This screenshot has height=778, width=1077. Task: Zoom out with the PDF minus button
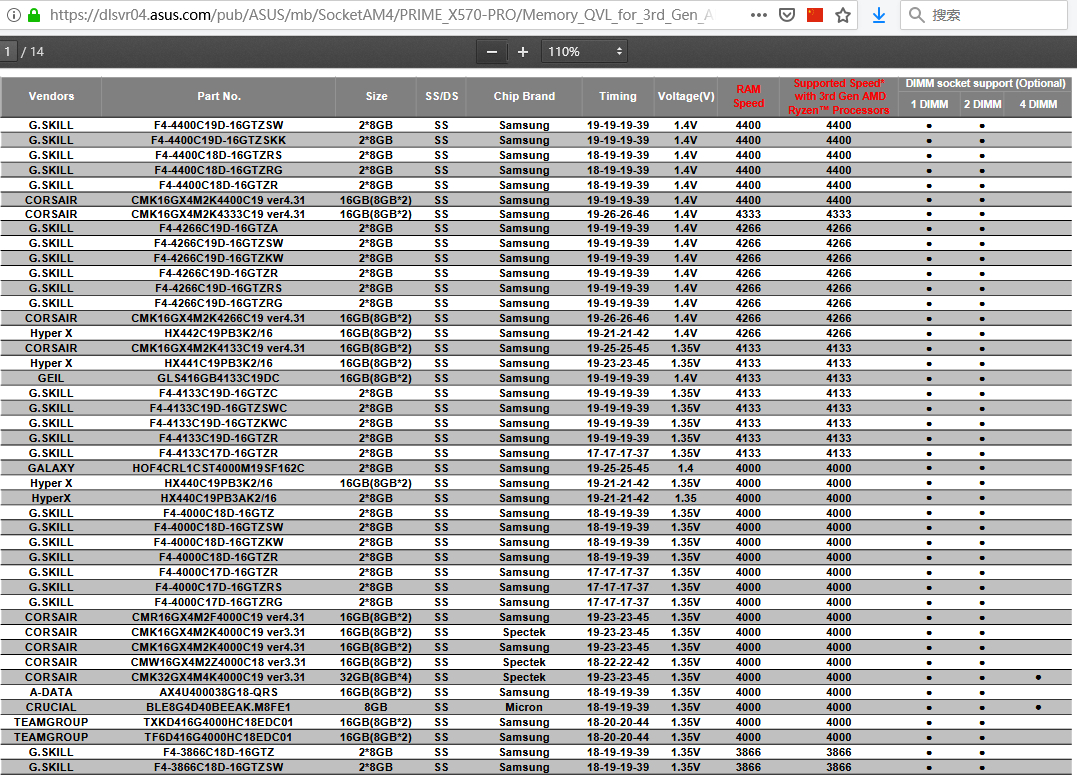click(492, 52)
